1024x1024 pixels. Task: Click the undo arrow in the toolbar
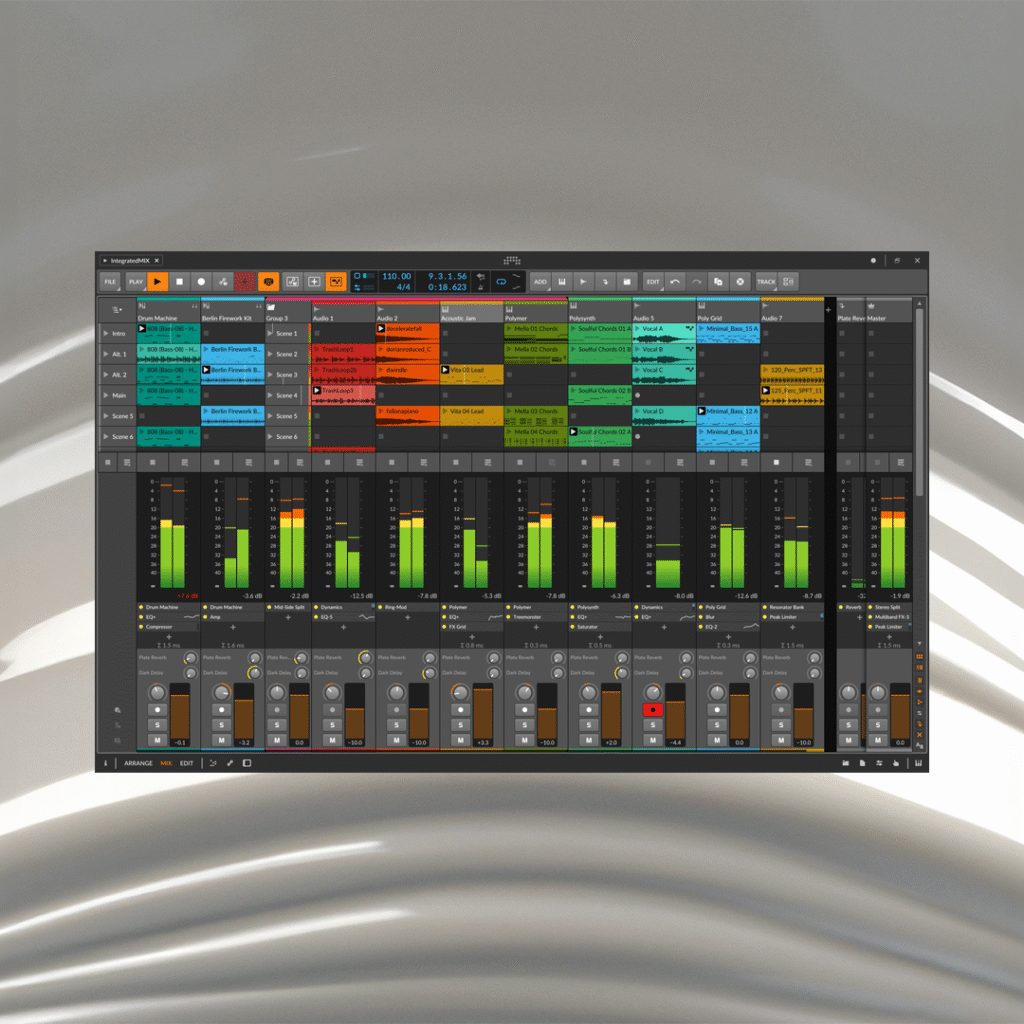tap(675, 282)
